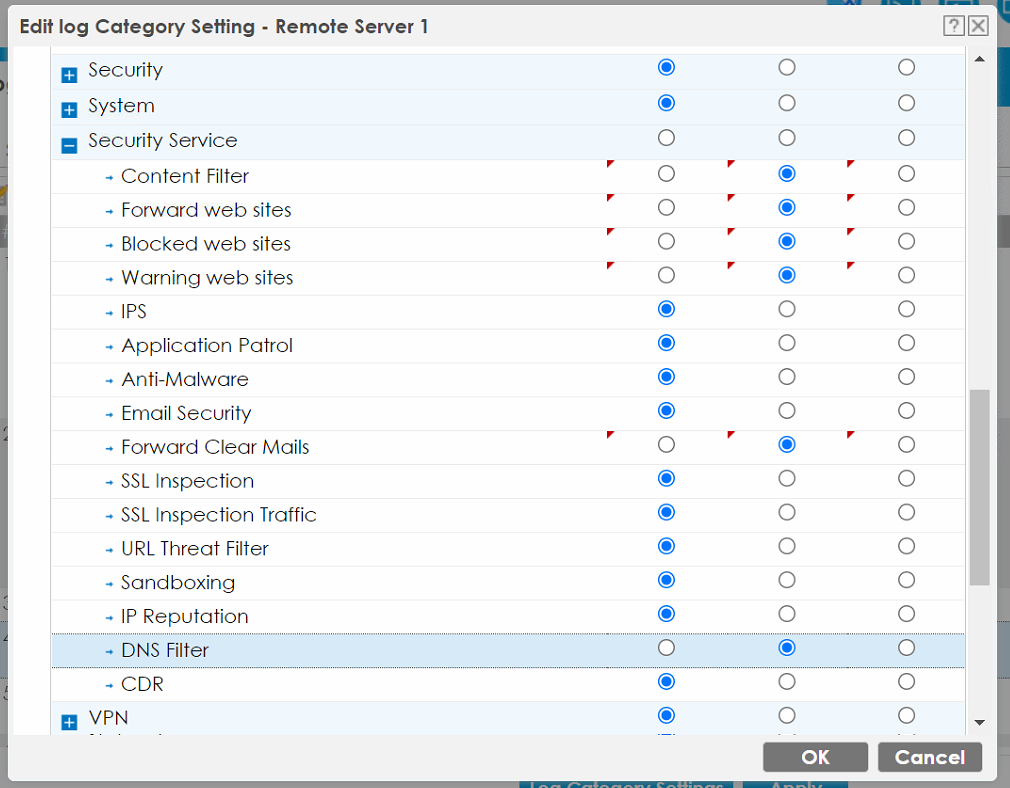Expand the VPN category plus icon
This screenshot has height=788, width=1010.
pos(69,722)
